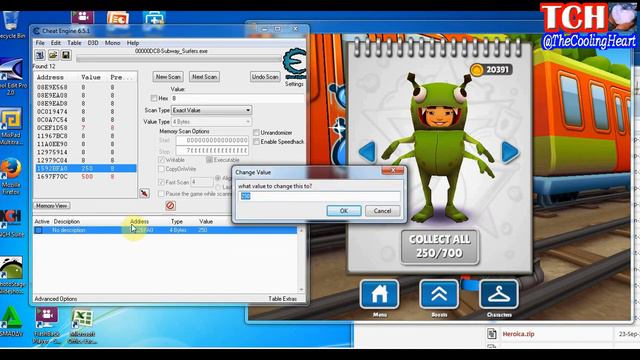Open NCH Suite desktop icon
This screenshot has height=360, width=640.
click(x=11, y=224)
